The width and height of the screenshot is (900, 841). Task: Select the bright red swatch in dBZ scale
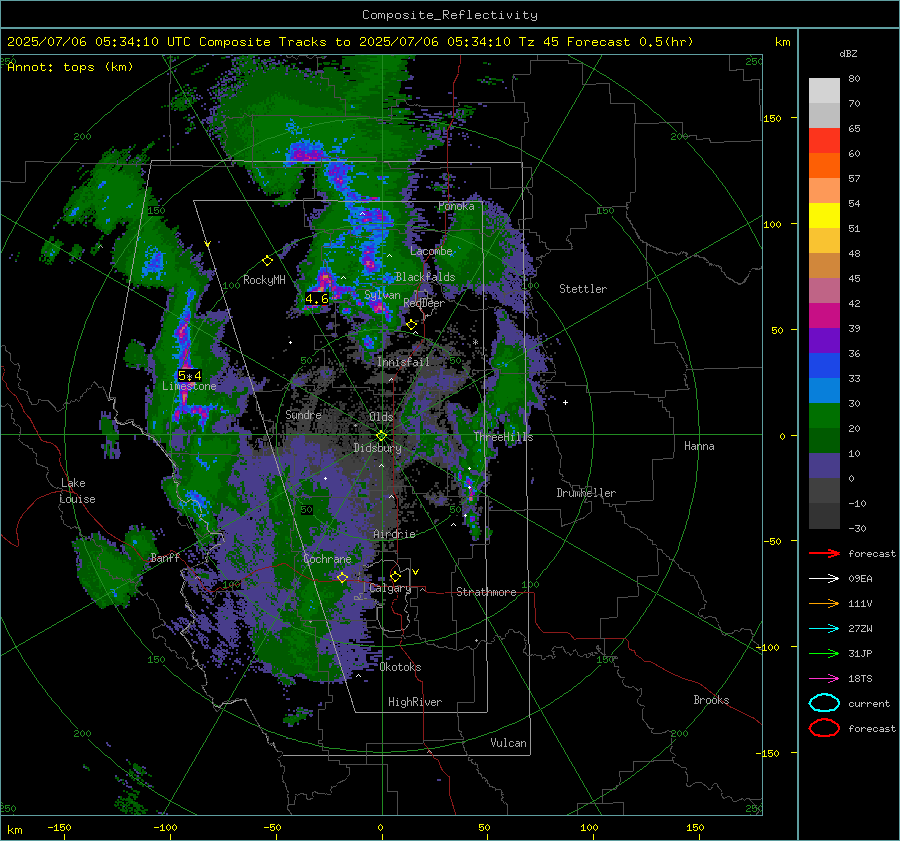(x=824, y=141)
